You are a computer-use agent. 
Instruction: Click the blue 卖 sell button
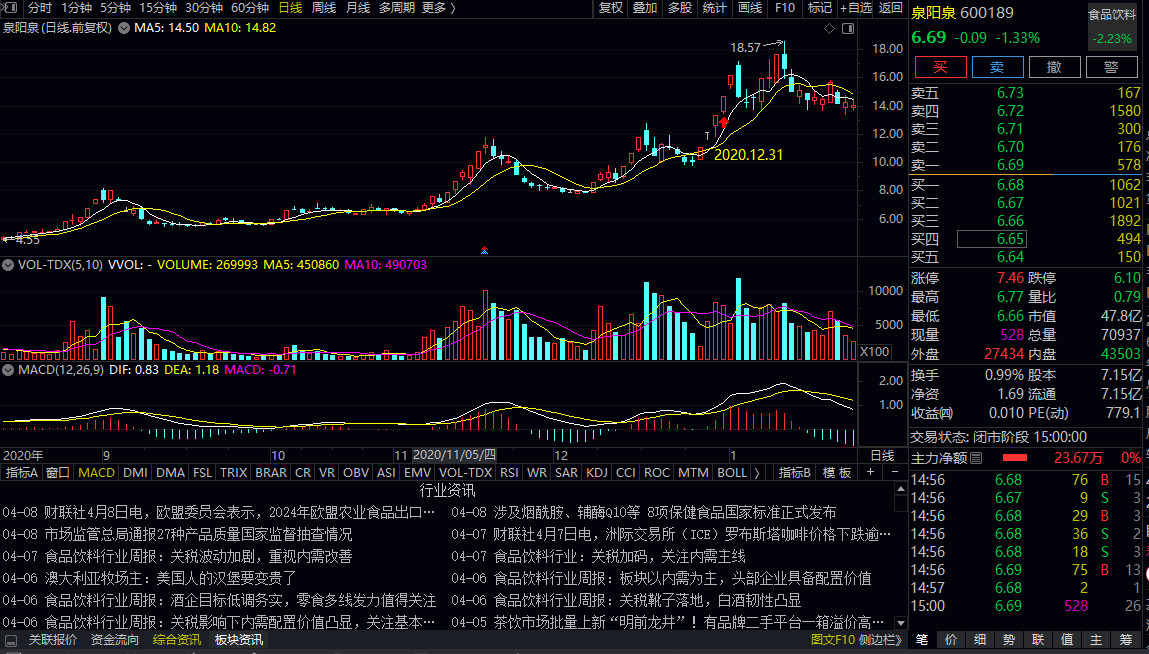[997, 67]
